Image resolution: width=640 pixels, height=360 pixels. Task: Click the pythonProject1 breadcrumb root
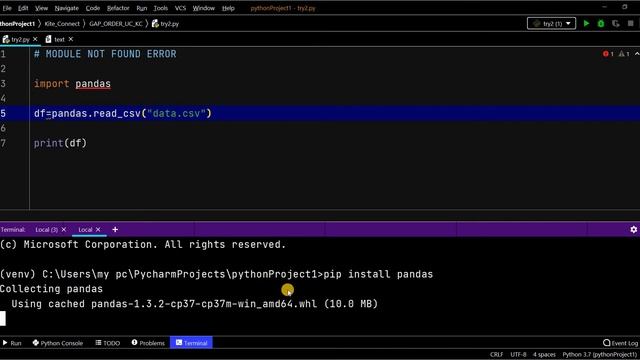(x=18, y=24)
